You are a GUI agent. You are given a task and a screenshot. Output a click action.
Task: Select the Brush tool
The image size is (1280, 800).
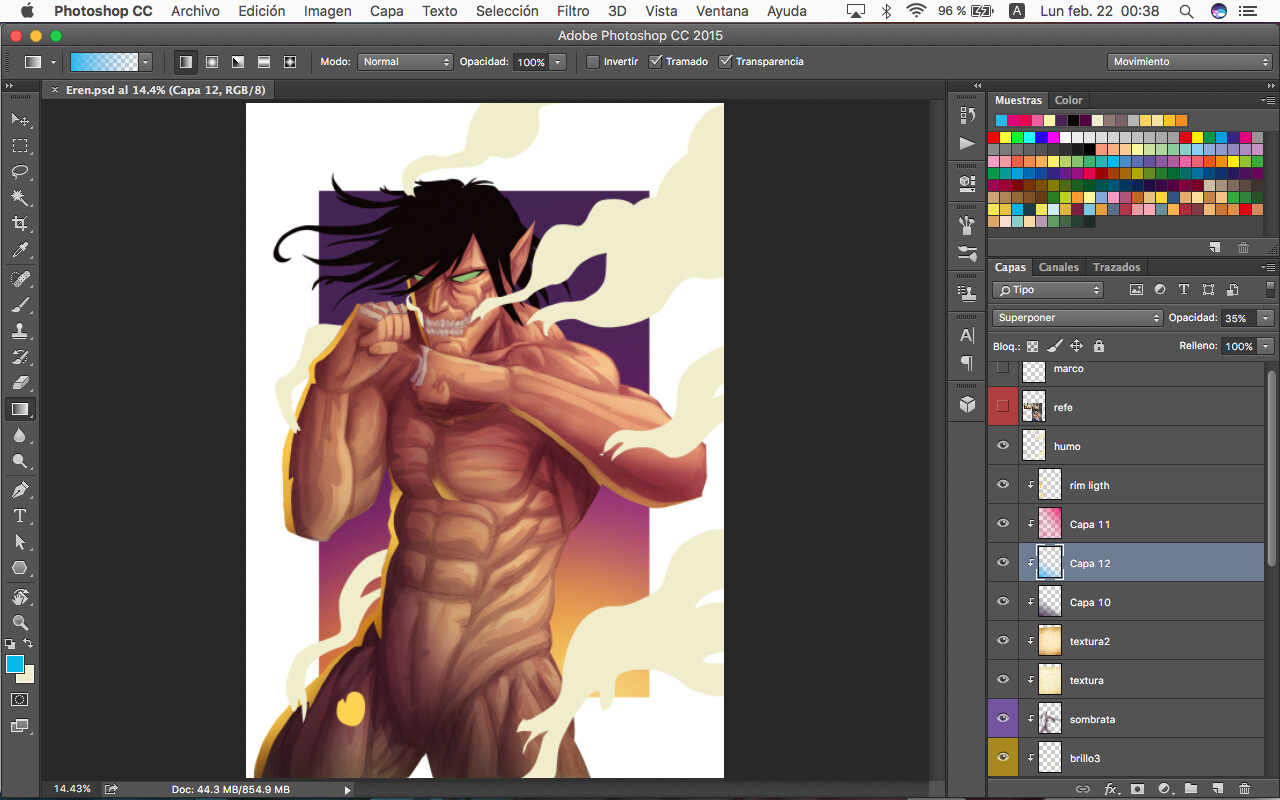click(x=19, y=305)
